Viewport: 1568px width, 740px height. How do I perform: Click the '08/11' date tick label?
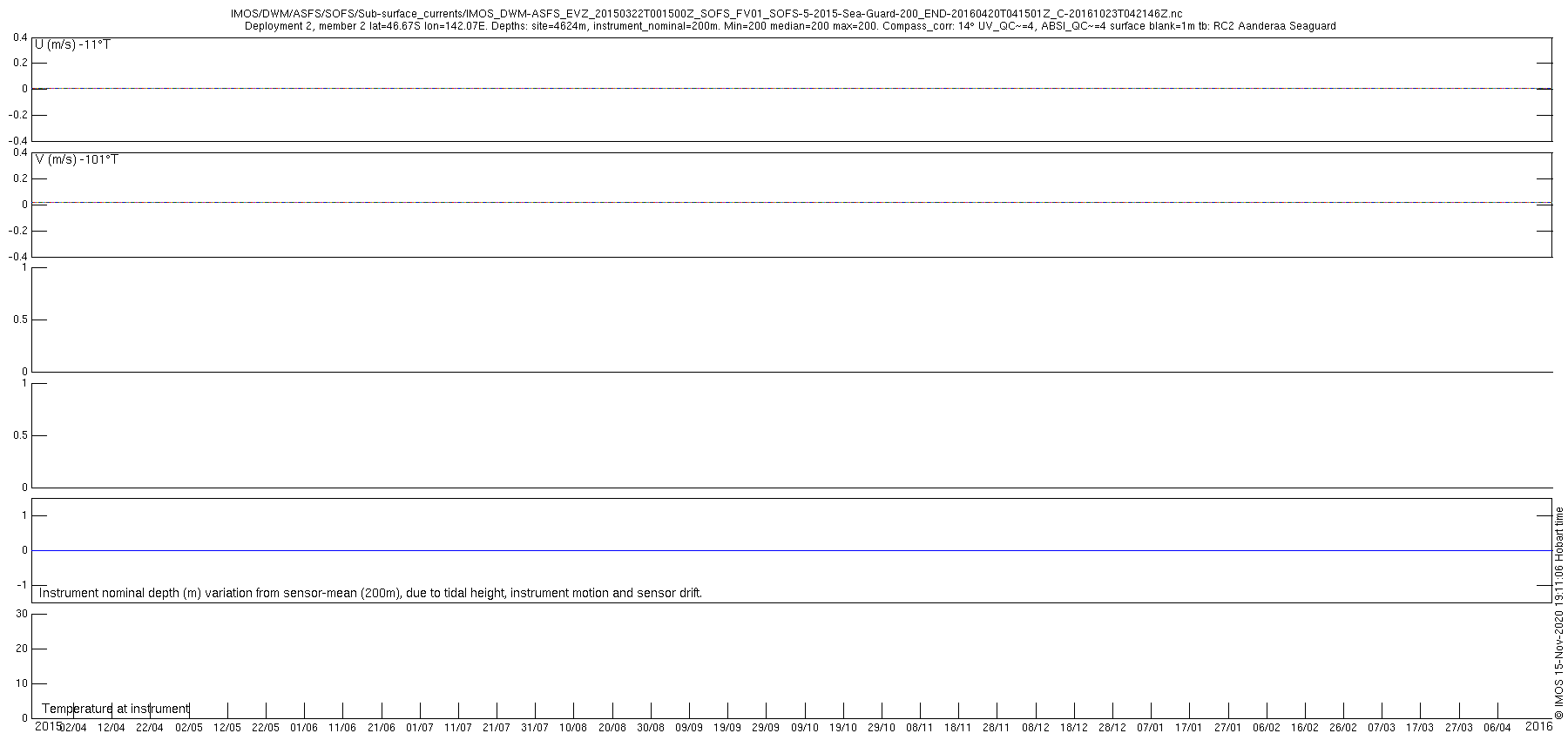click(920, 728)
